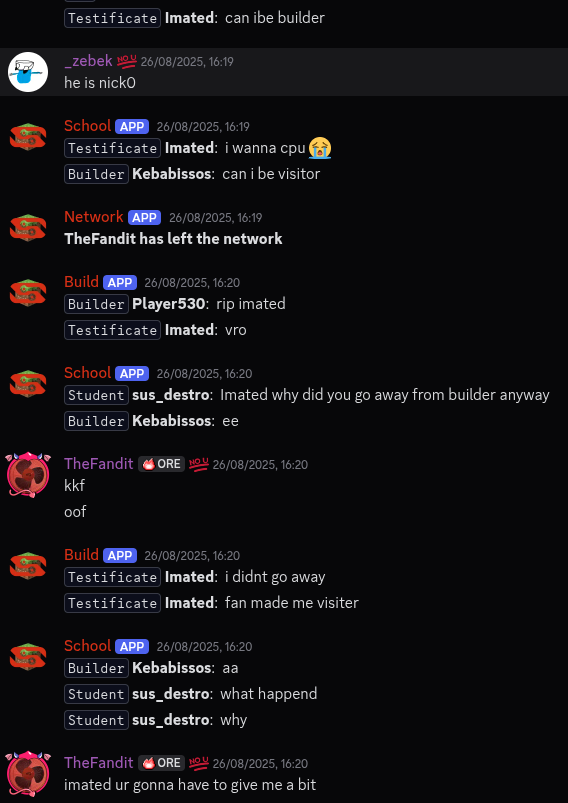
Task: Open TheFandit's avatar on the imated message
Action: (29, 774)
